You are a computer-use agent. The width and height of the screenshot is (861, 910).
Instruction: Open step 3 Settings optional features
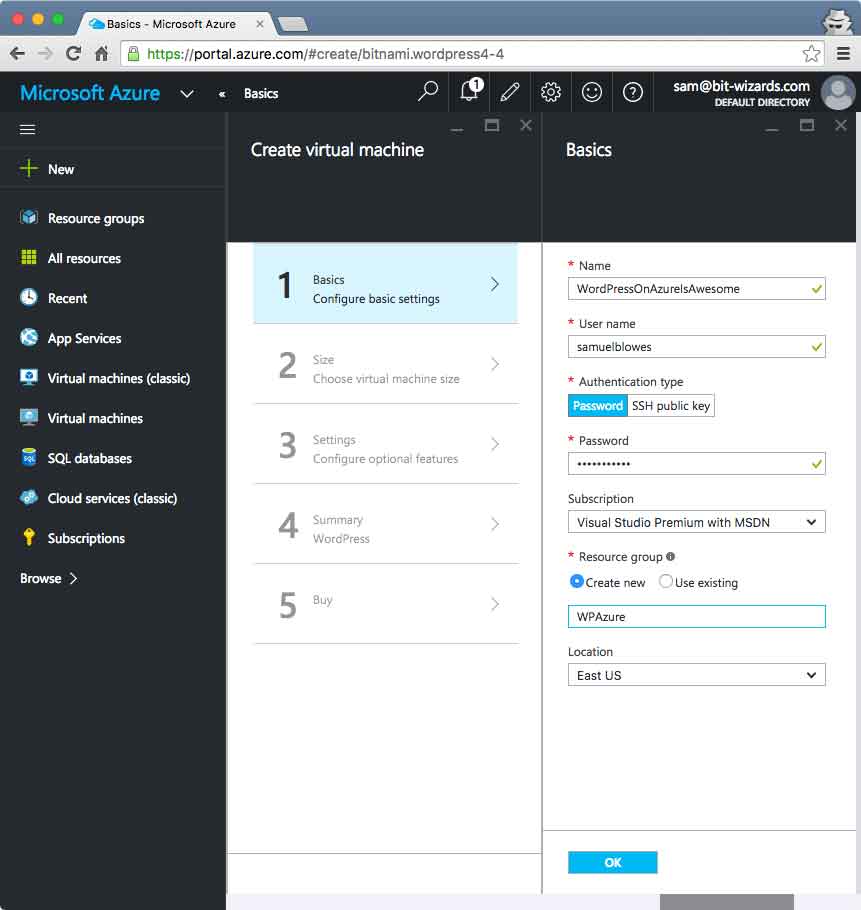(x=385, y=443)
